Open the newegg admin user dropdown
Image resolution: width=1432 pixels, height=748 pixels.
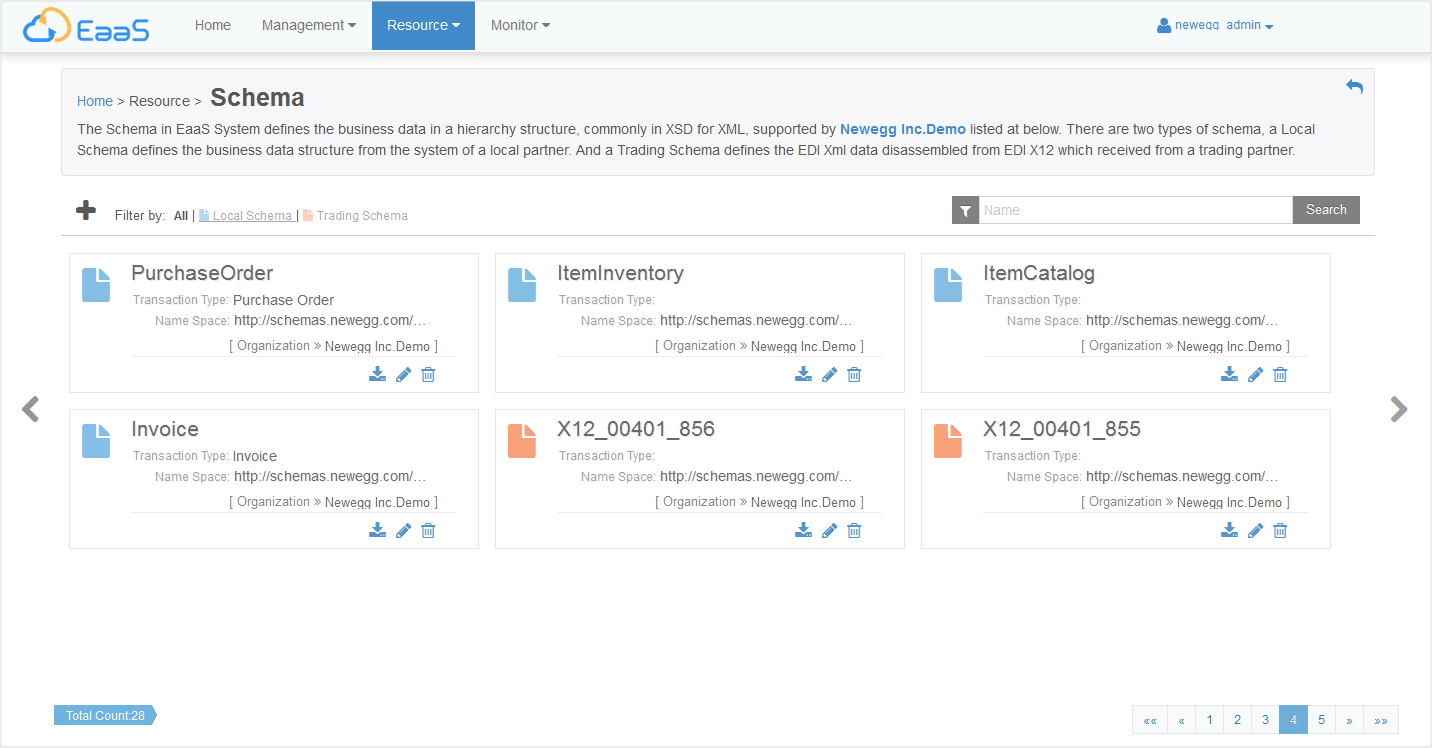(x=1215, y=26)
